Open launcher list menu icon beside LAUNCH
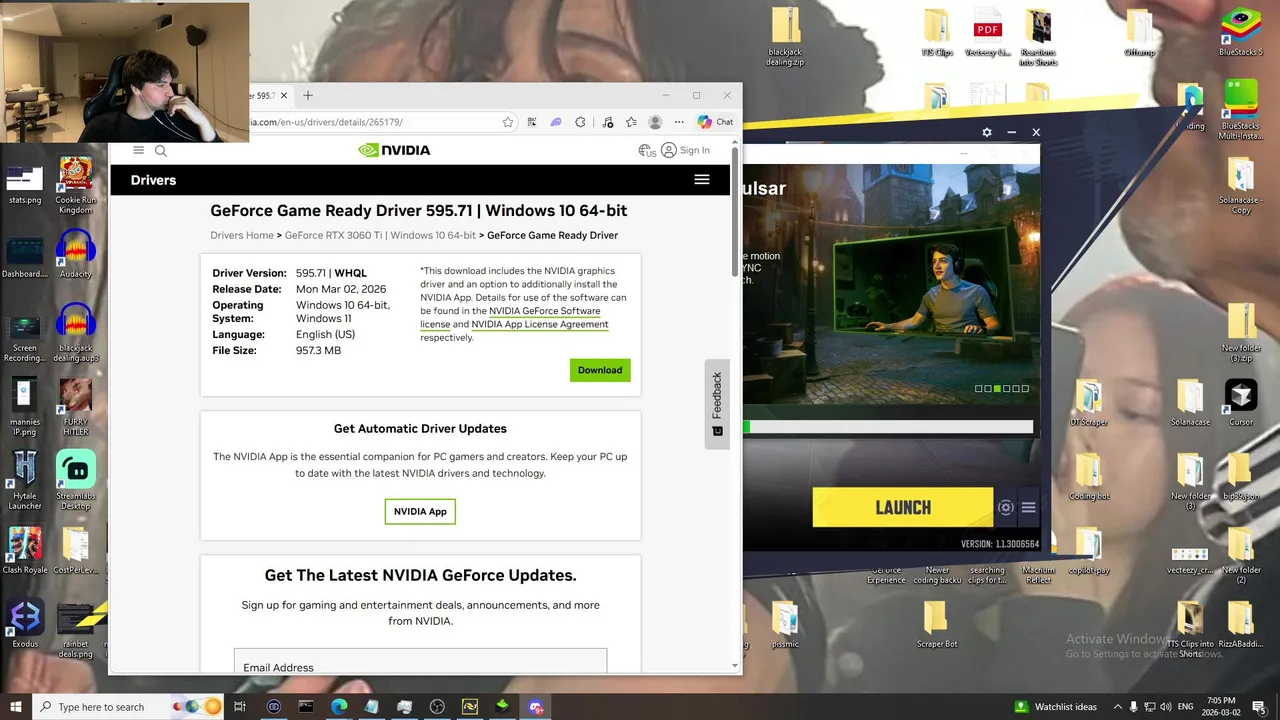This screenshot has width=1280, height=720. tap(1028, 508)
